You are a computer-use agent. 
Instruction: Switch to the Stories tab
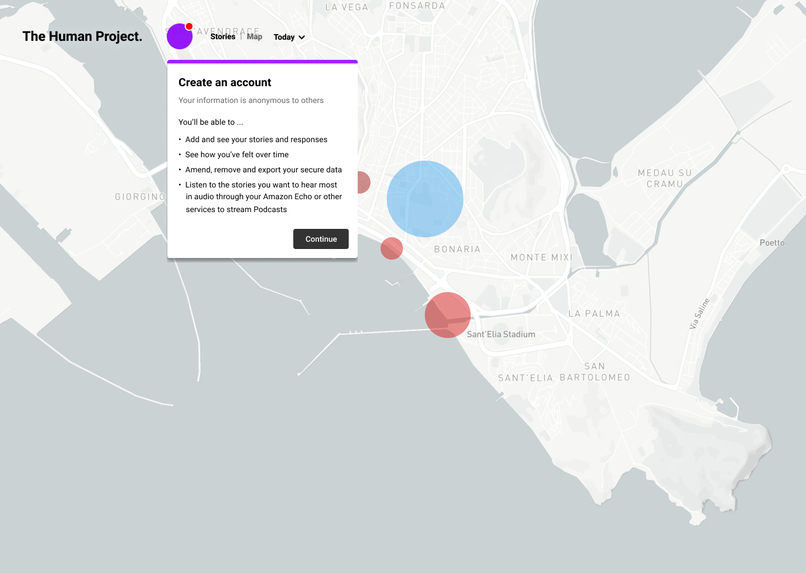[223, 36]
